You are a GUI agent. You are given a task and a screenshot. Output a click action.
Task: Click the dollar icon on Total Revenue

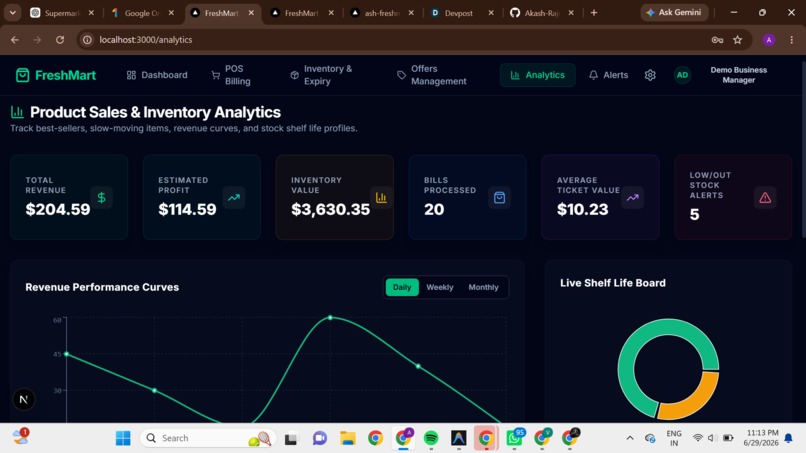tap(102, 197)
